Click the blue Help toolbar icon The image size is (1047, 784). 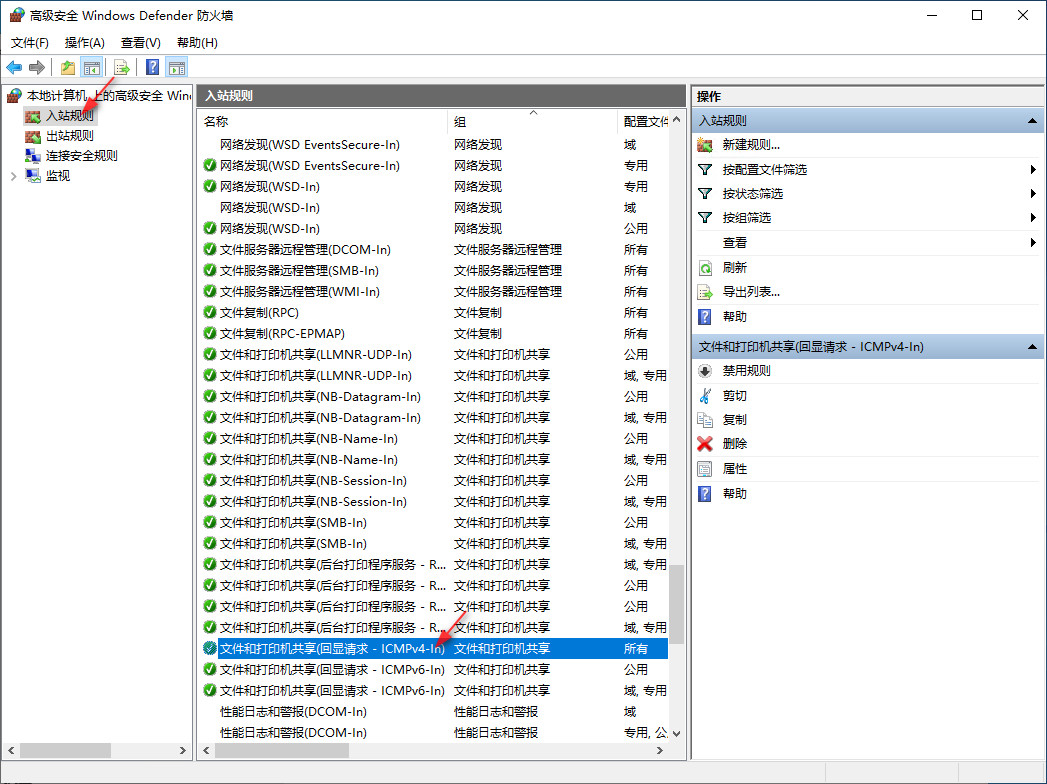point(152,67)
